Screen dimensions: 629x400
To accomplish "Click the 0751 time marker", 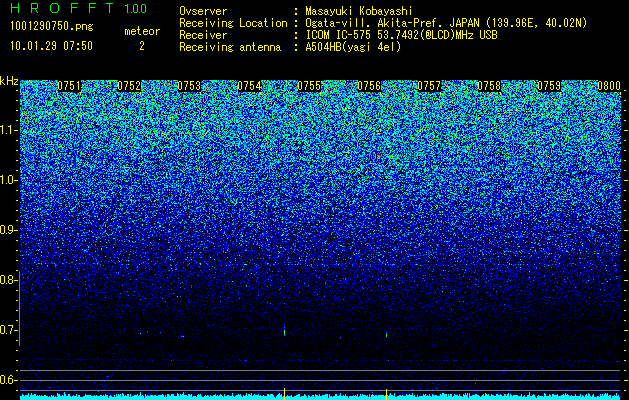I will point(69,86).
